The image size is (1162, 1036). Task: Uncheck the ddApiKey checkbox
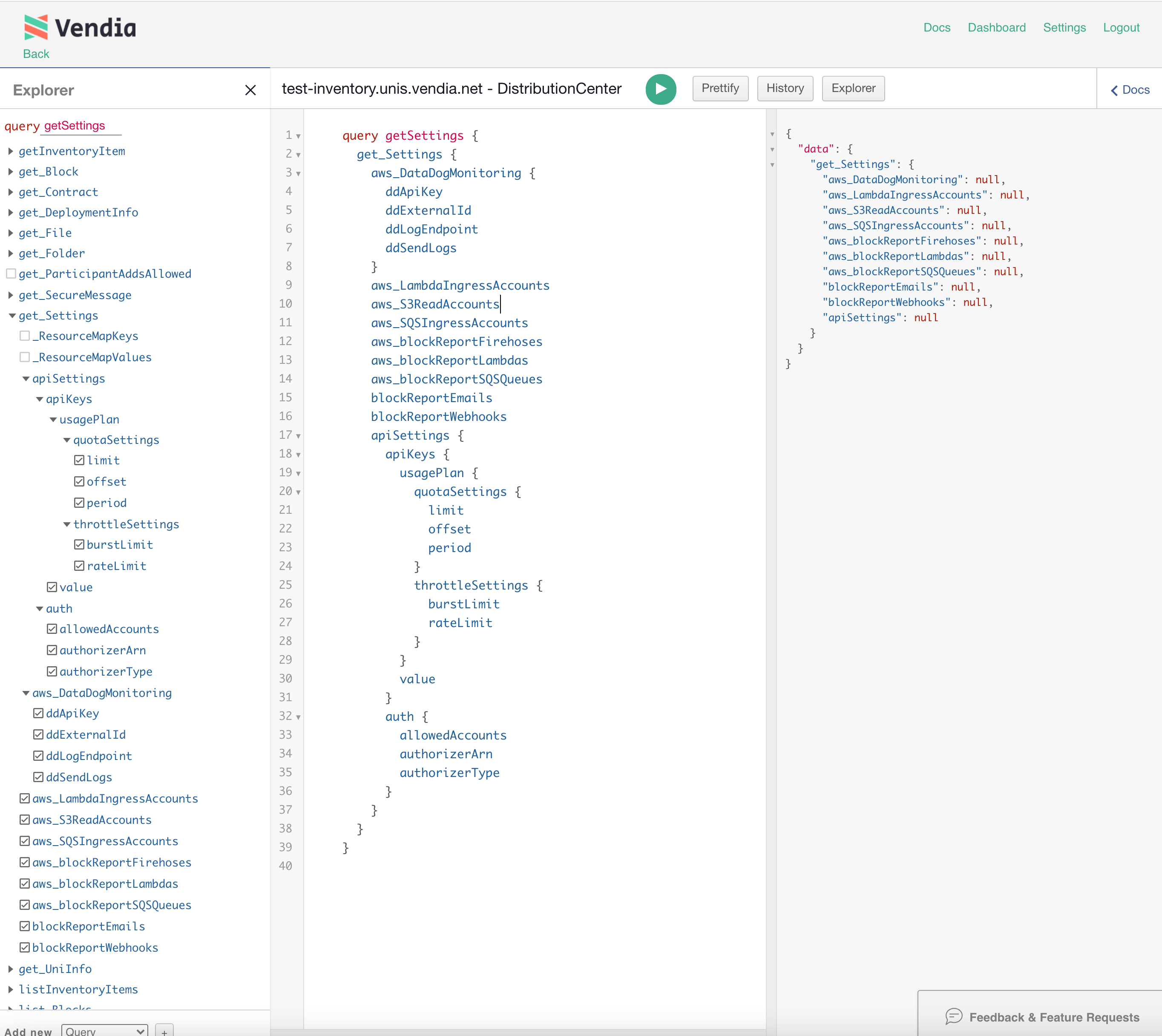click(38, 713)
